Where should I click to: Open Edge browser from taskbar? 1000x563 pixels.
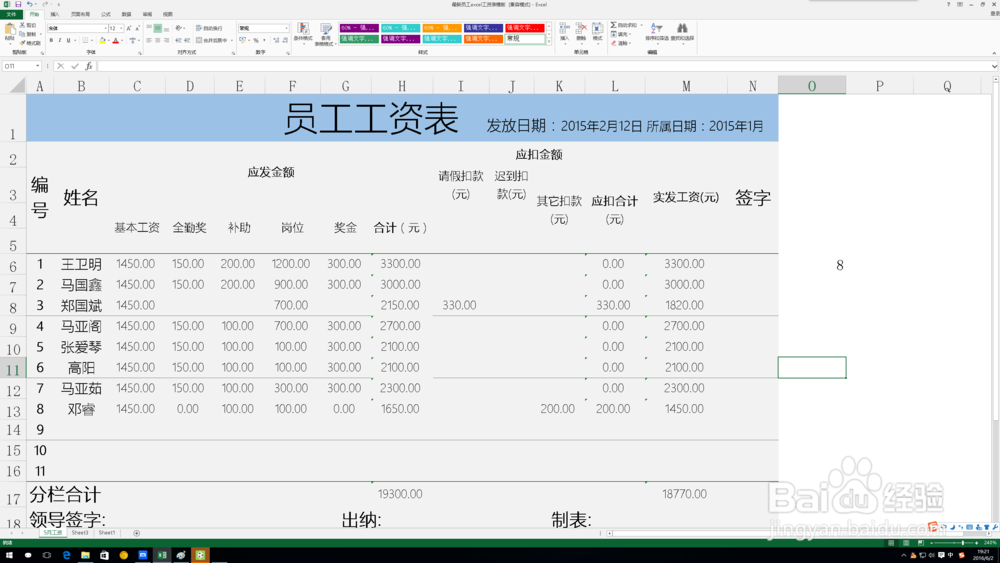[66, 555]
